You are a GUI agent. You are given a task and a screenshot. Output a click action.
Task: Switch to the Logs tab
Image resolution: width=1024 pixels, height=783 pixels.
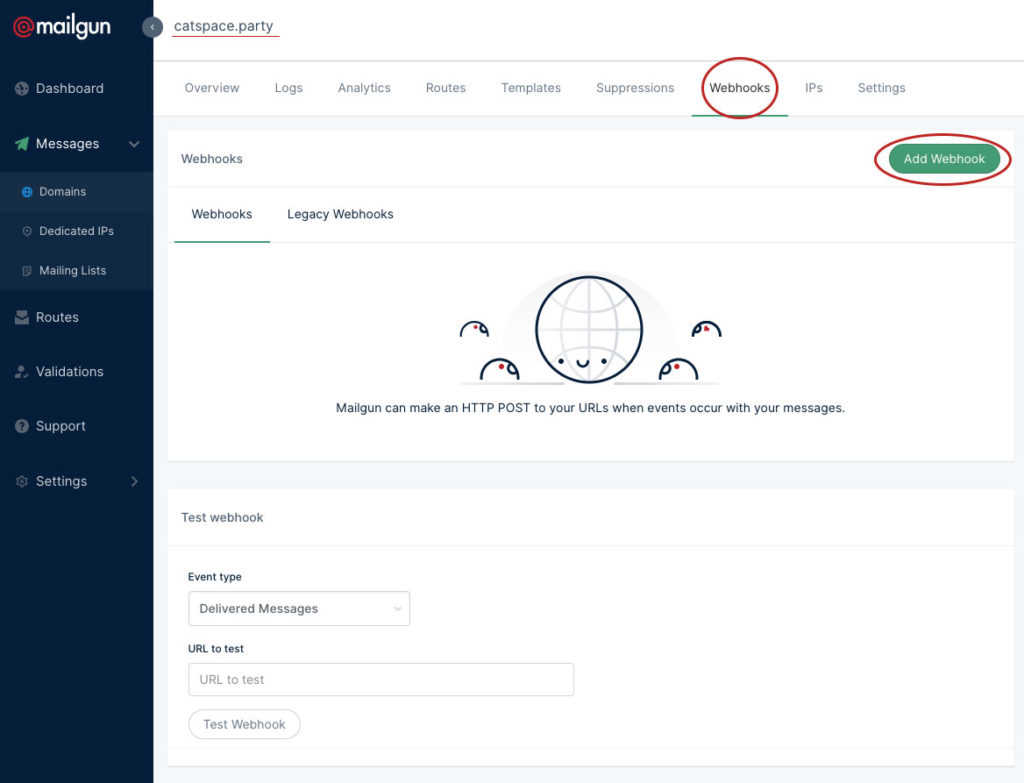click(x=289, y=88)
